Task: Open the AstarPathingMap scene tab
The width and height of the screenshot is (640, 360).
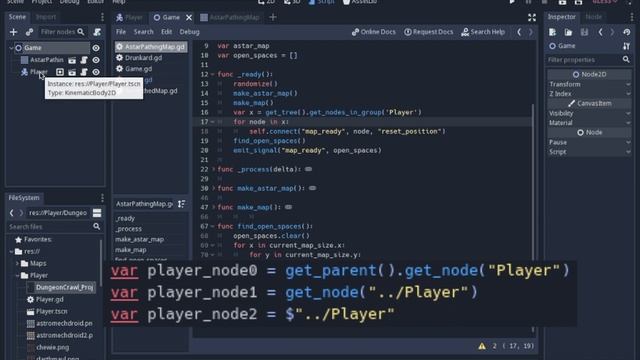Action: [230, 17]
